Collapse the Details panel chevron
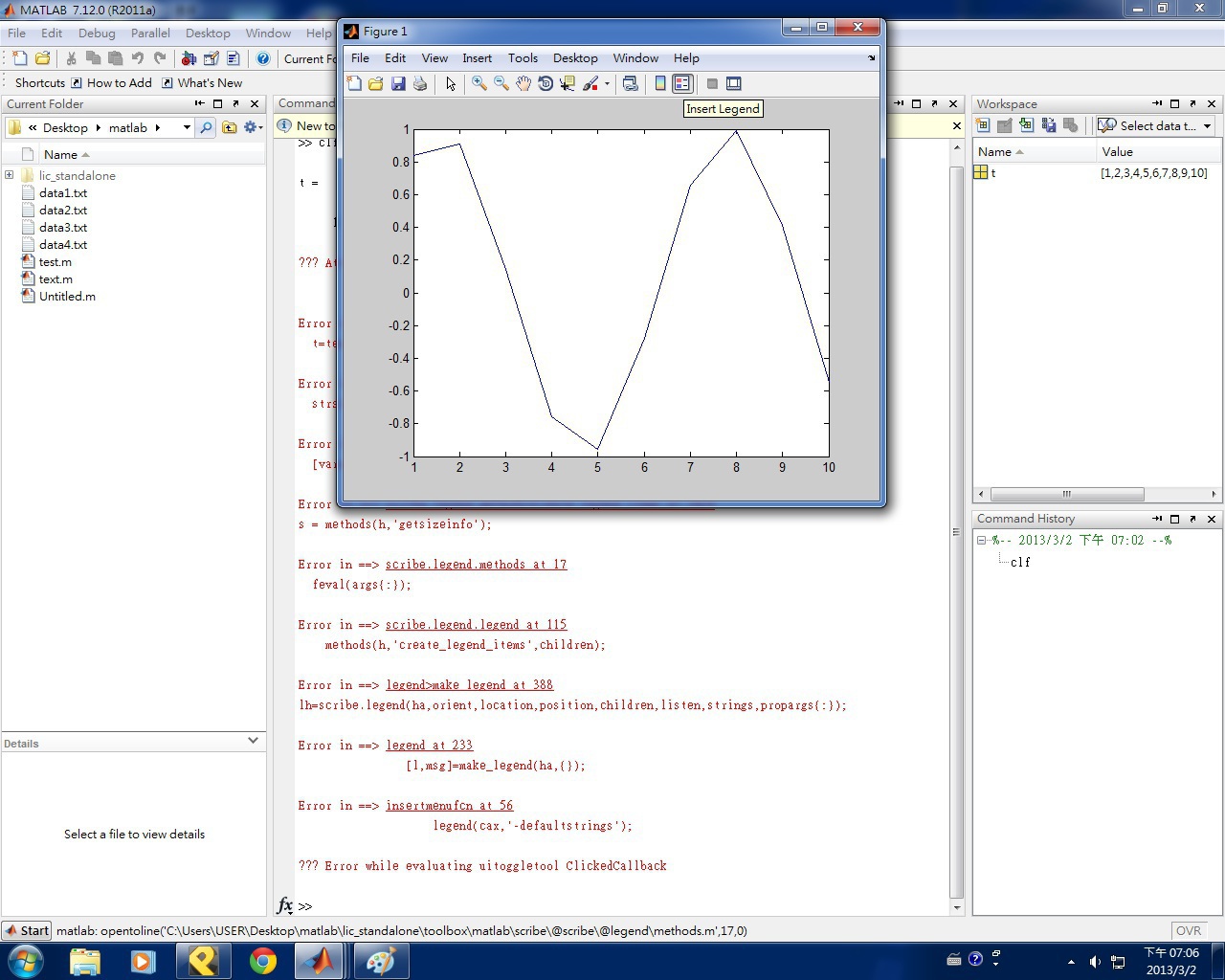Image resolution: width=1225 pixels, height=980 pixels. (x=253, y=741)
